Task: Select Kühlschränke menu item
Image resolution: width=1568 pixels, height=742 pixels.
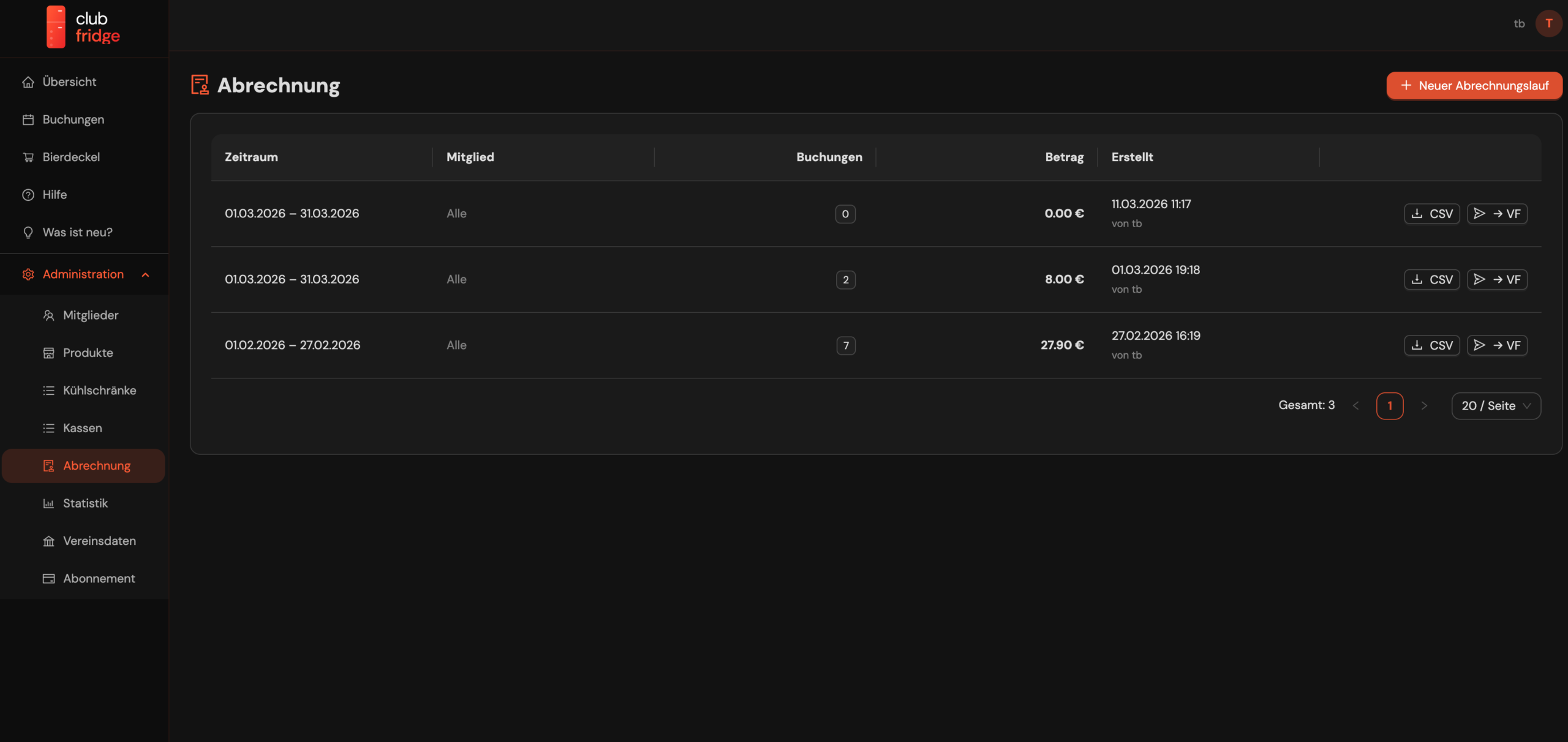Action: point(99,391)
